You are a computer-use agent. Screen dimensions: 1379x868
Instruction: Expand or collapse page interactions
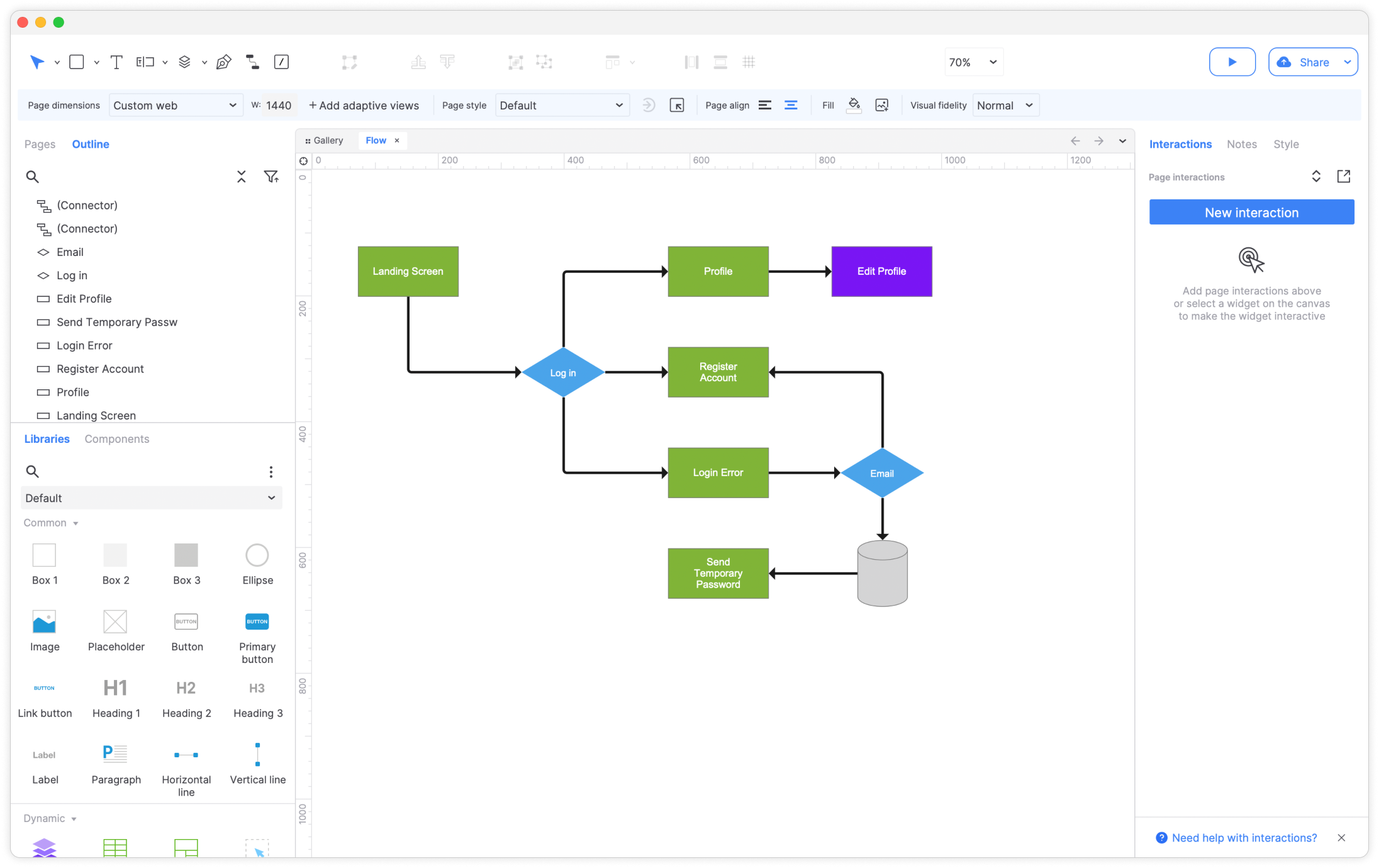[x=1316, y=176]
